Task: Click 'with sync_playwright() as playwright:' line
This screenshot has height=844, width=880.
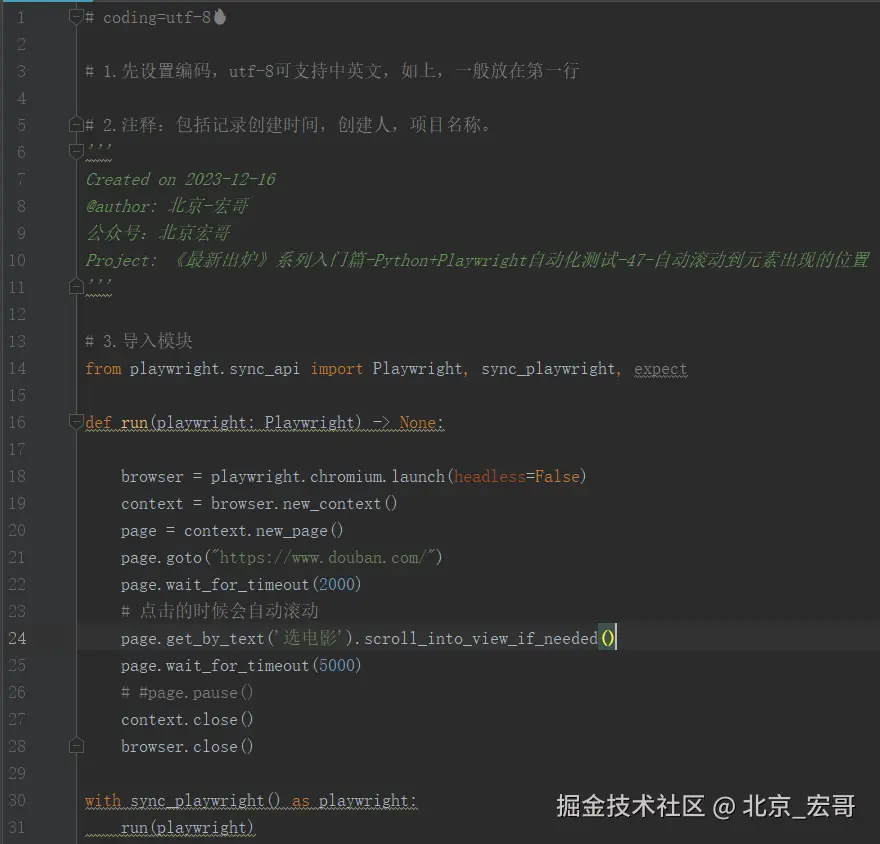Action: click(x=251, y=800)
